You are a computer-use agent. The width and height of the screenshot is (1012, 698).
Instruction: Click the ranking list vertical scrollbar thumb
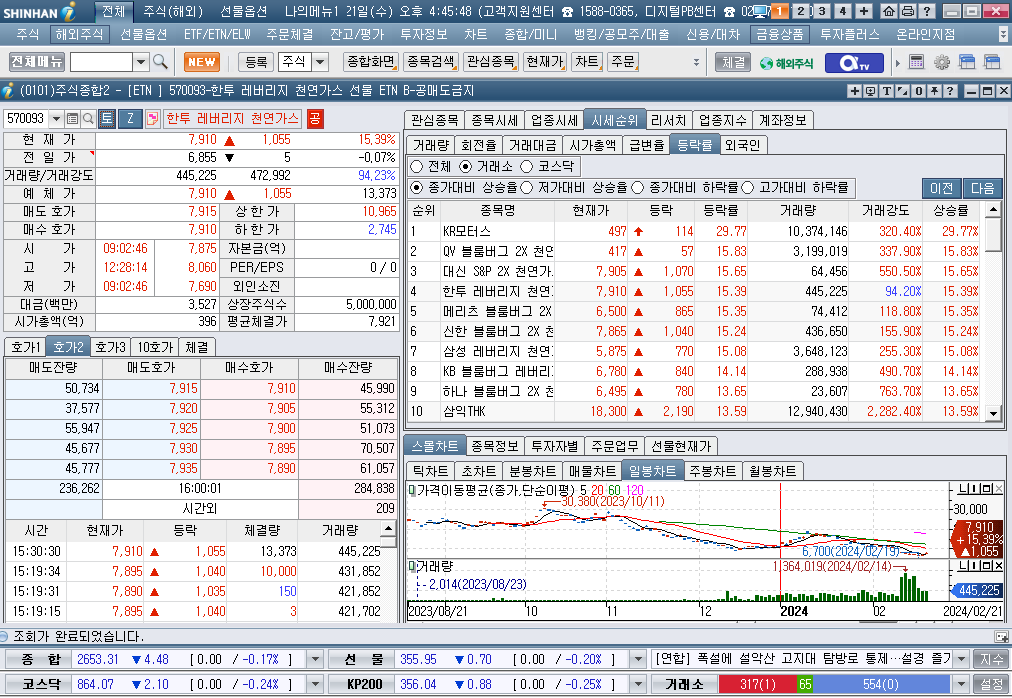993,233
